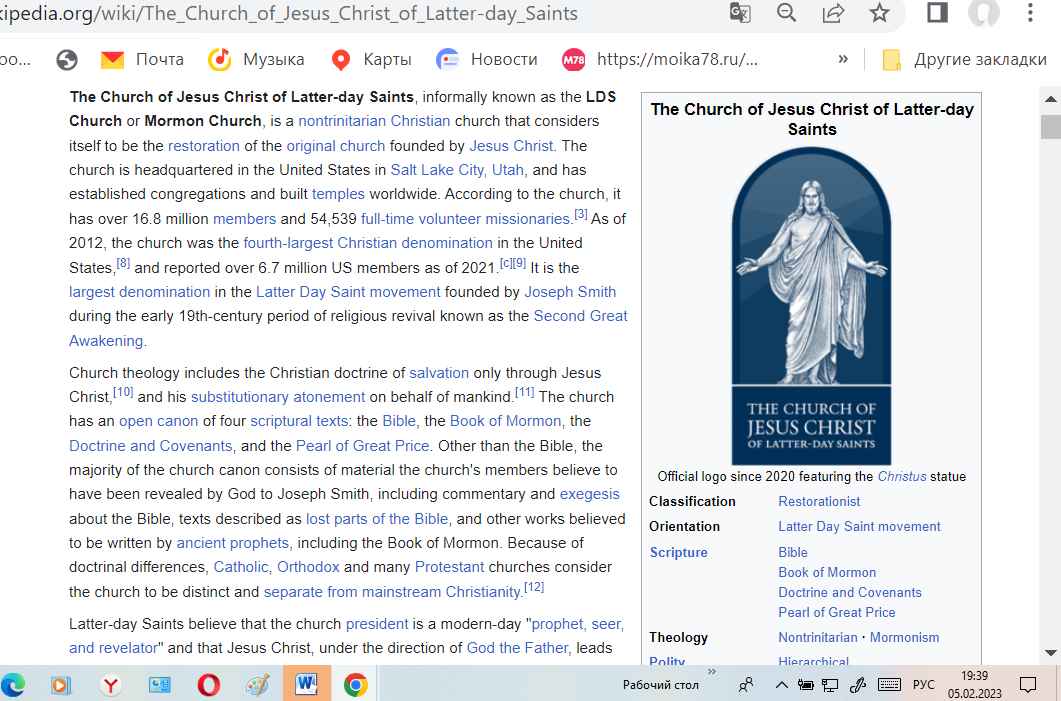Click the Second Great Awakening link
The height and width of the screenshot is (701, 1061).
581,316
